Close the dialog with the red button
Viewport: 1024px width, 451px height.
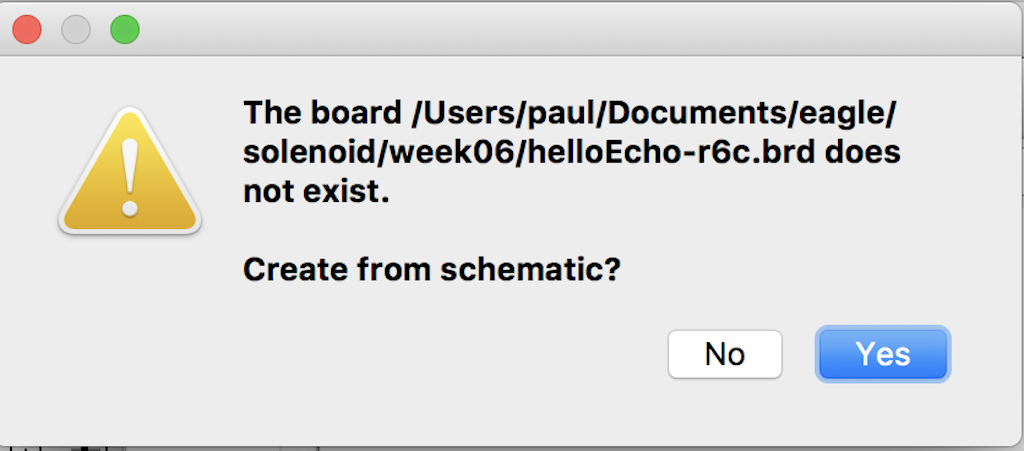point(27,29)
